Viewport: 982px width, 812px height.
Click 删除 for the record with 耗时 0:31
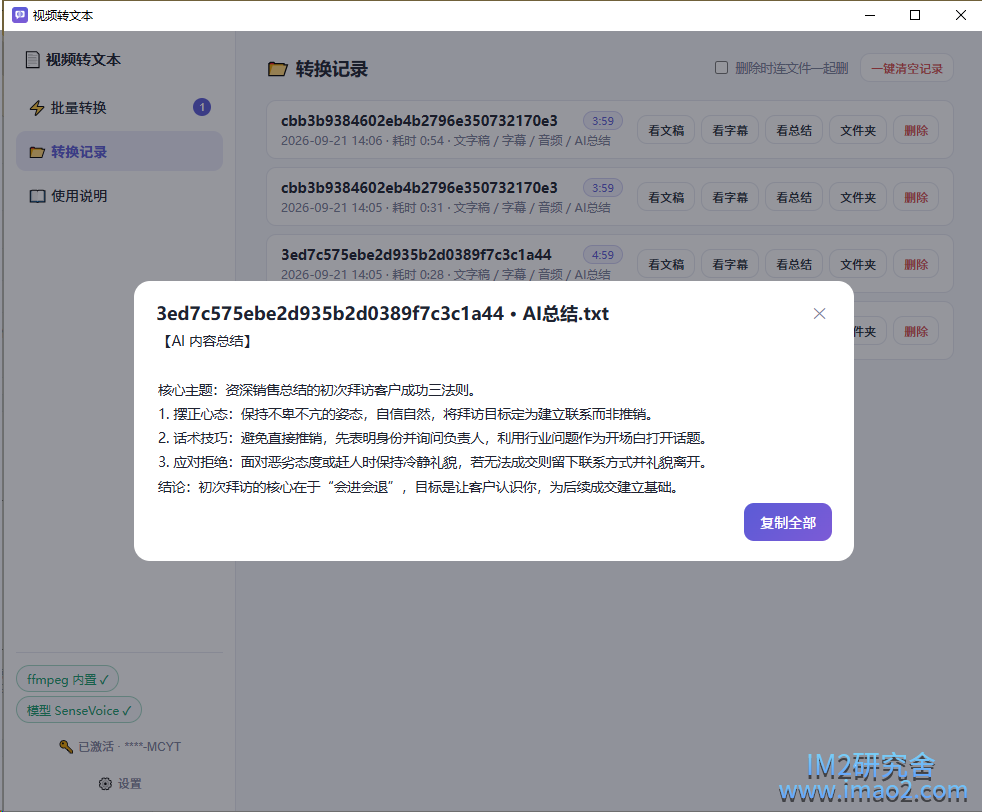point(916,197)
